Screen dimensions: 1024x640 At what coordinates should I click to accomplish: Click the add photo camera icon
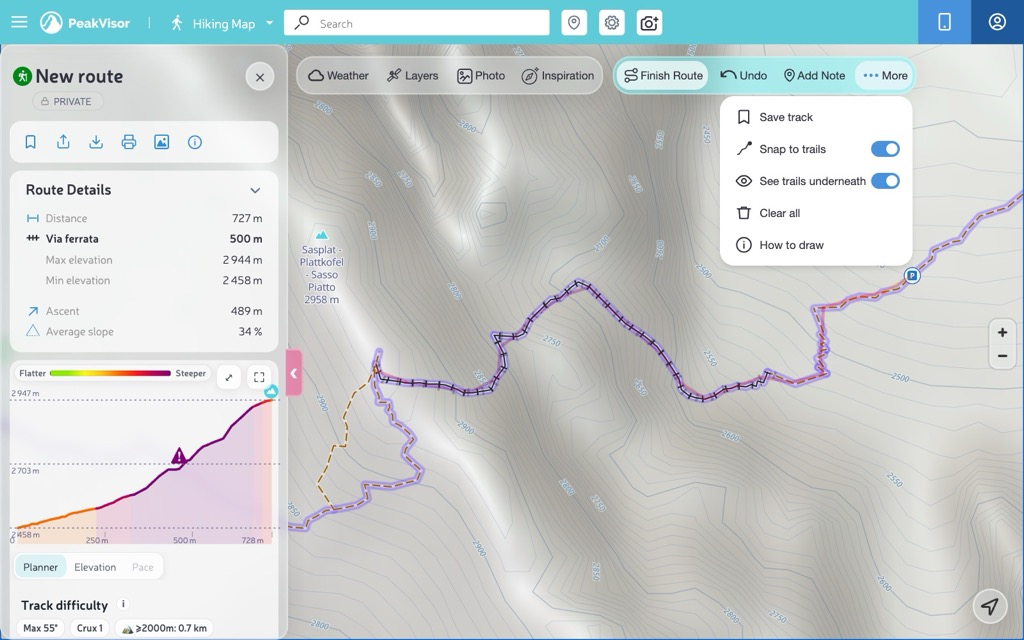[650, 23]
